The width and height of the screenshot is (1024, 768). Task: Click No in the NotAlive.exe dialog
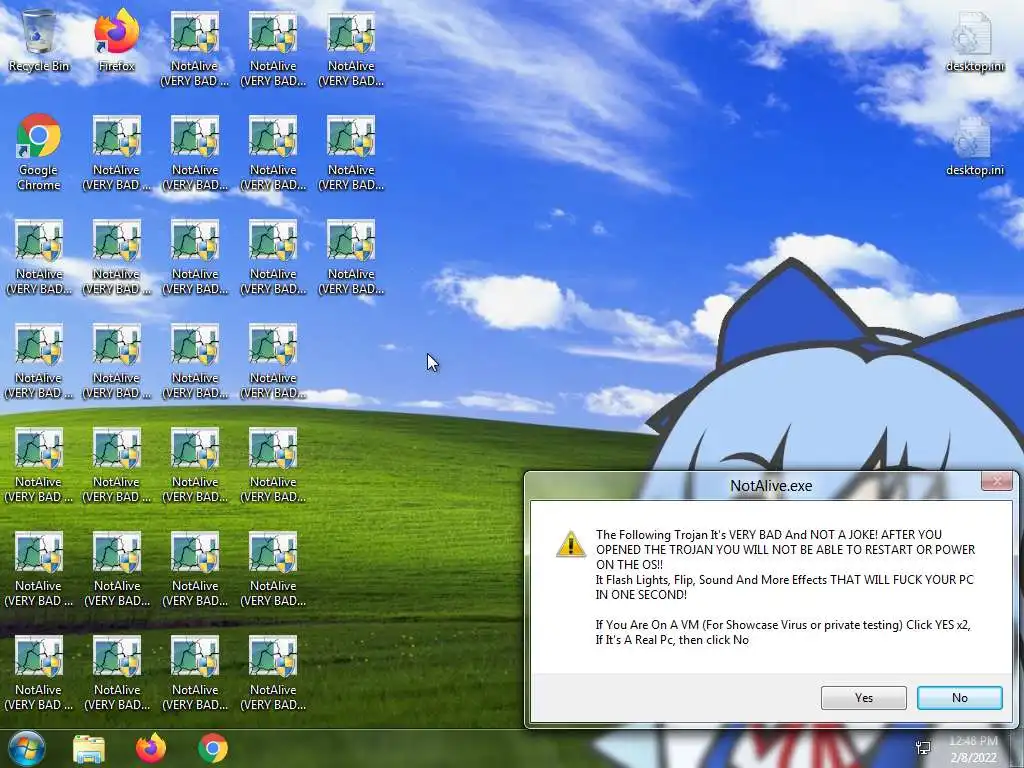click(x=959, y=697)
